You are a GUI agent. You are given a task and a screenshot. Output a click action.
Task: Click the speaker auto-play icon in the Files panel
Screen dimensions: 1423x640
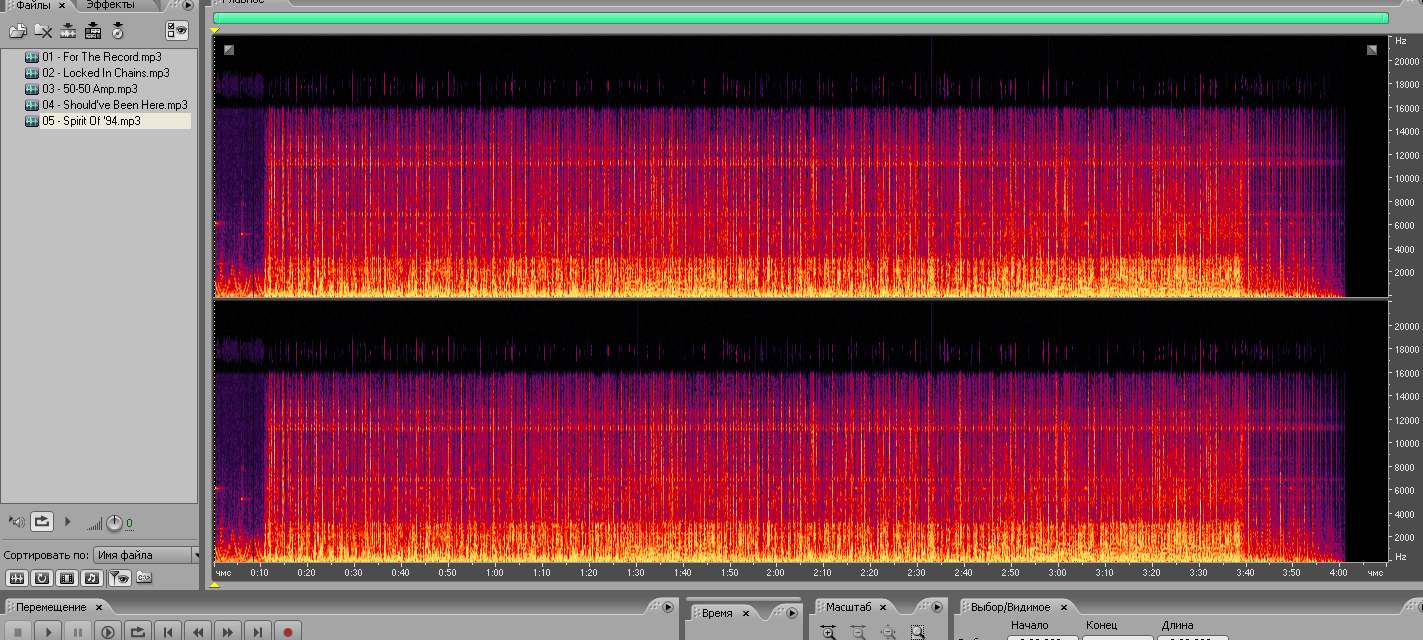16,521
